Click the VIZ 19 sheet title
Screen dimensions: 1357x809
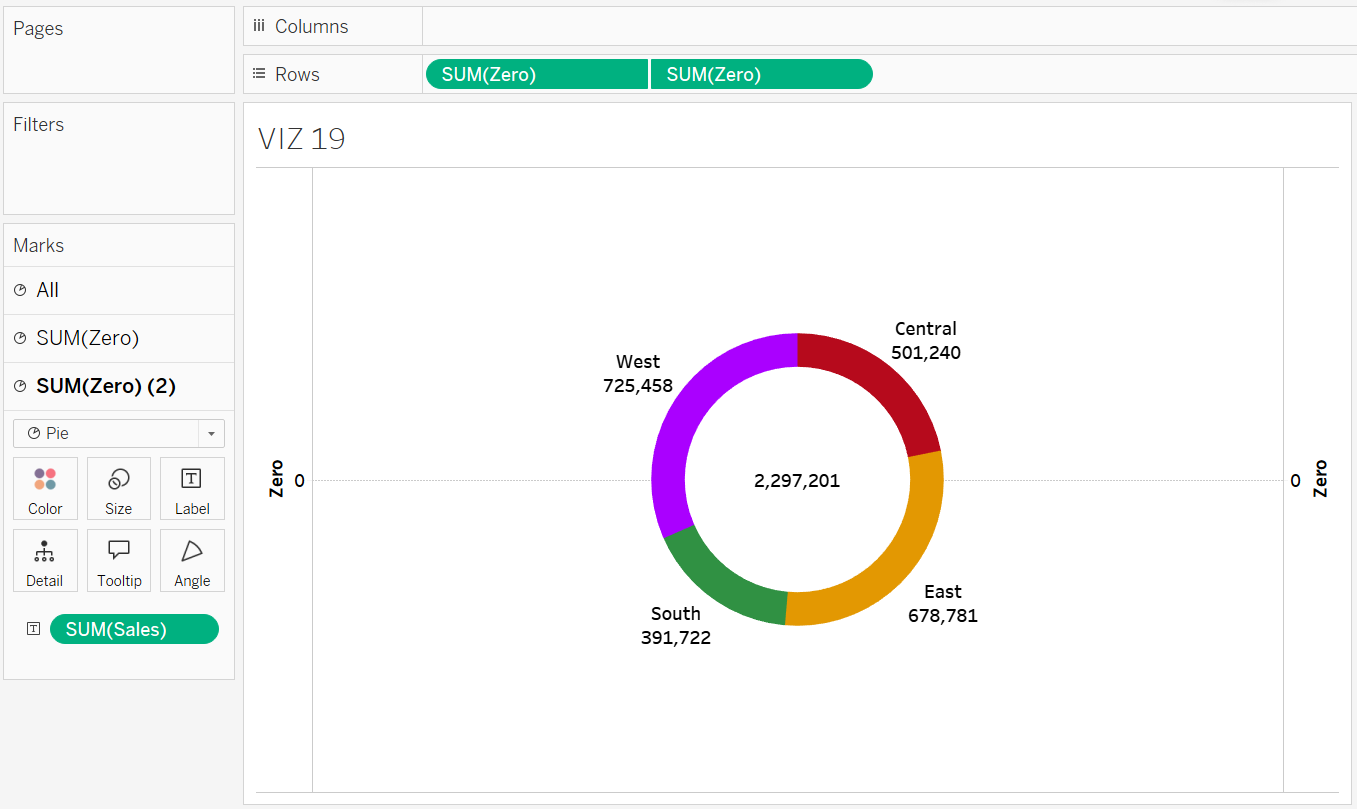302,139
